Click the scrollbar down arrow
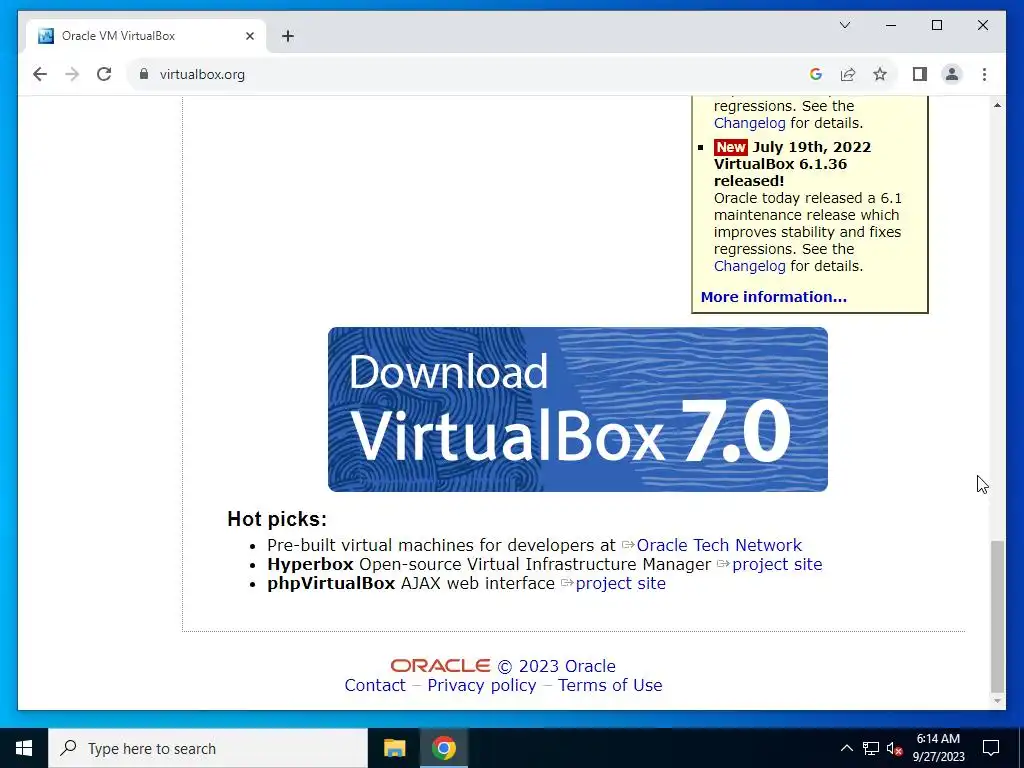 (x=997, y=701)
